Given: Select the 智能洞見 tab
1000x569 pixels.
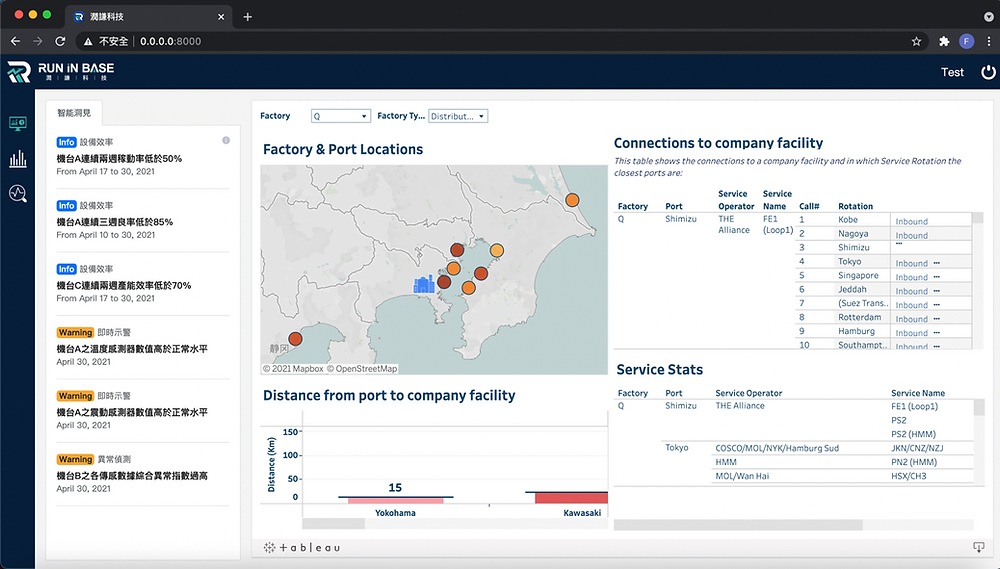Looking at the screenshot, I should [74, 113].
